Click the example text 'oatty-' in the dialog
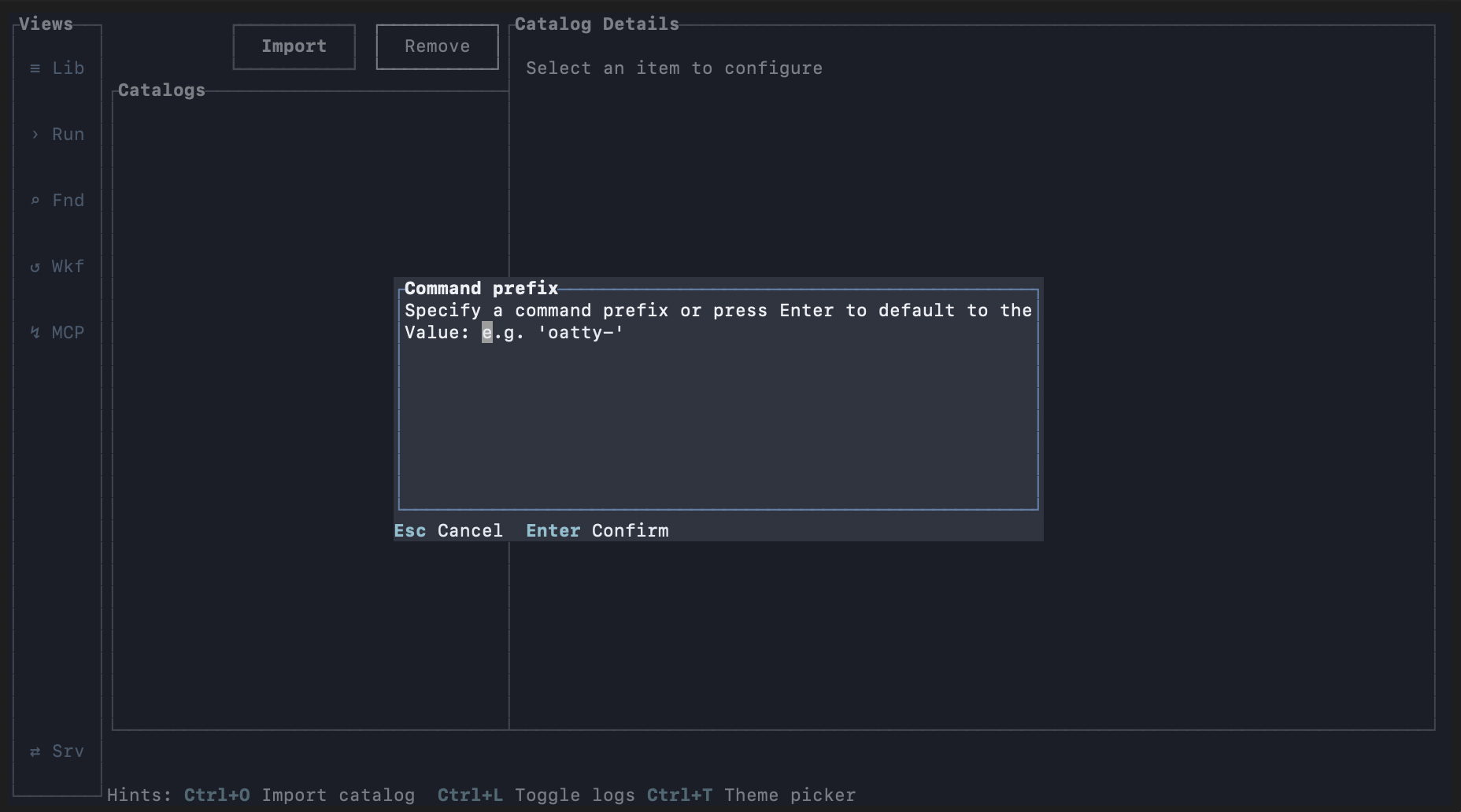Screen dimensions: 1461x812 coord(582,333)
